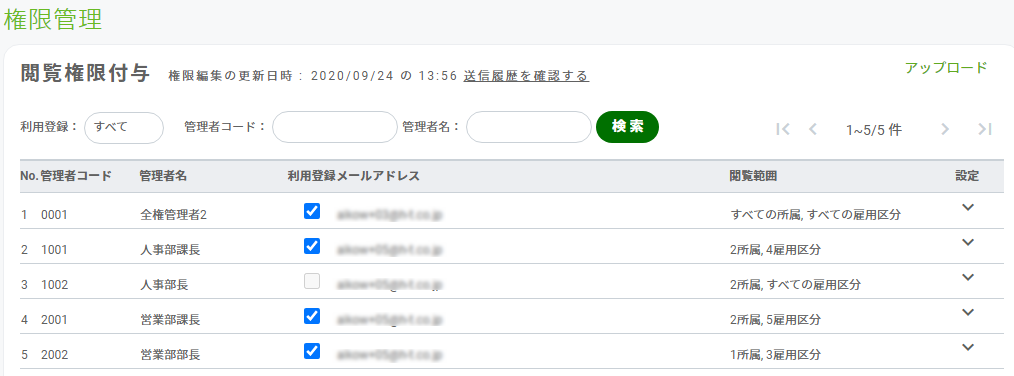Open 送信履歴を確認する link
1014x376 pixels.
pyautogui.click(x=526, y=76)
